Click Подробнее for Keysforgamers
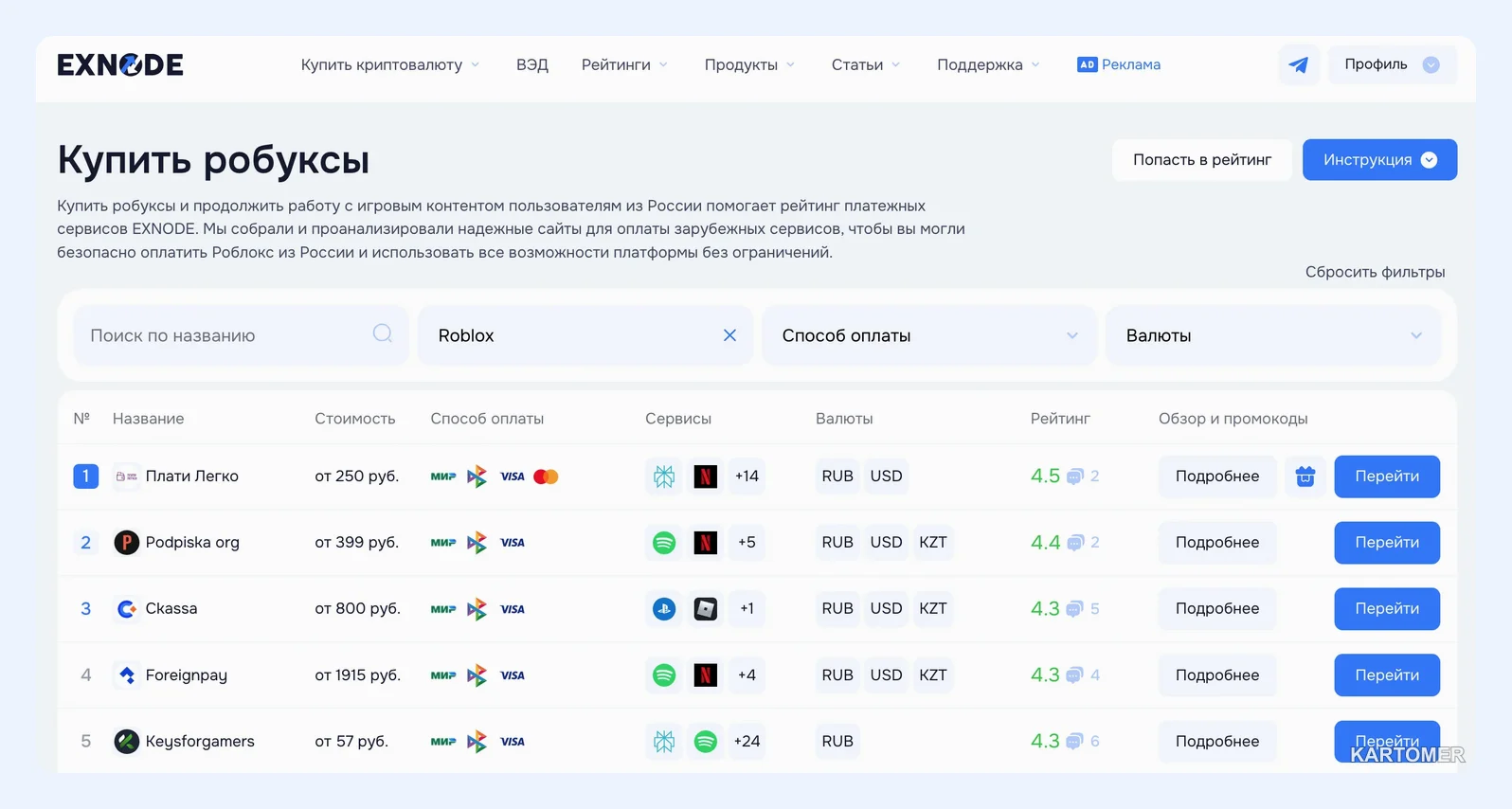 click(1217, 742)
